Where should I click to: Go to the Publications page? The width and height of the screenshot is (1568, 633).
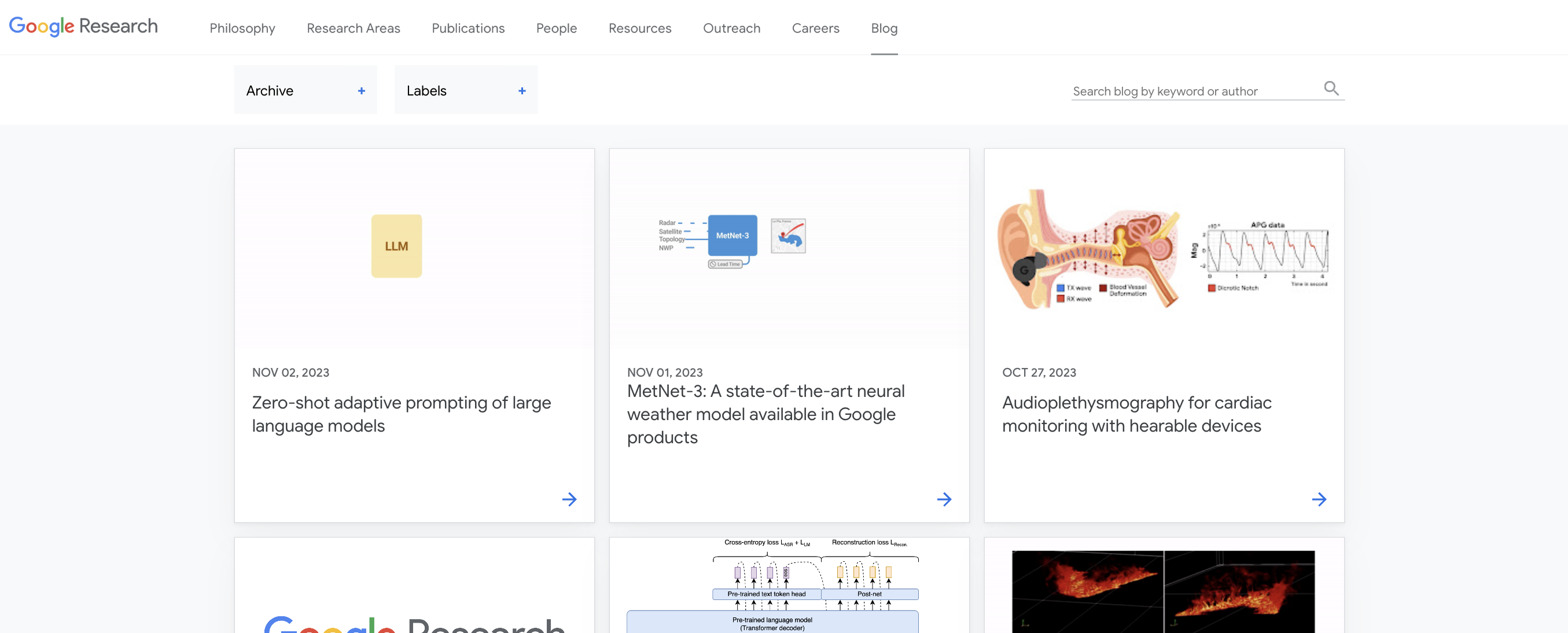[x=468, y=28]
